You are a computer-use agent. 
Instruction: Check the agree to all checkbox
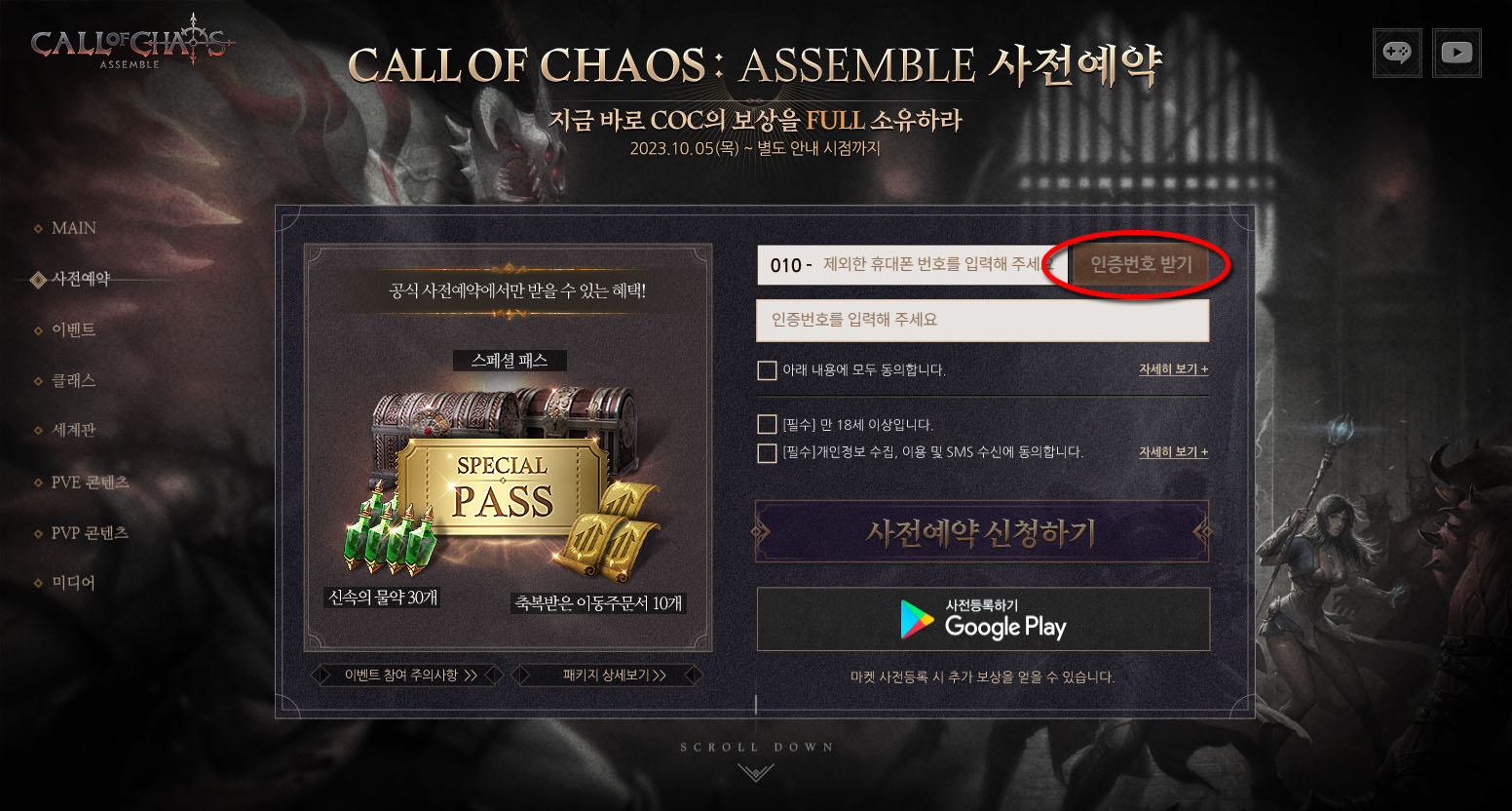click(767, 370)
